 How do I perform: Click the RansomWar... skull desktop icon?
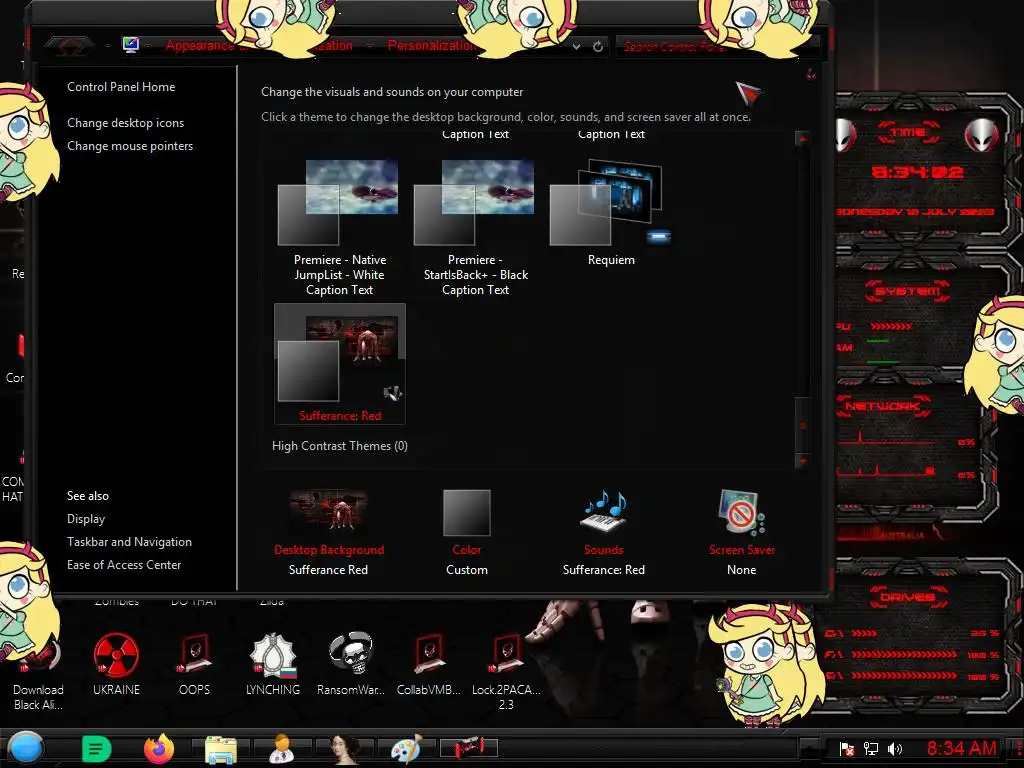point(351,664)
